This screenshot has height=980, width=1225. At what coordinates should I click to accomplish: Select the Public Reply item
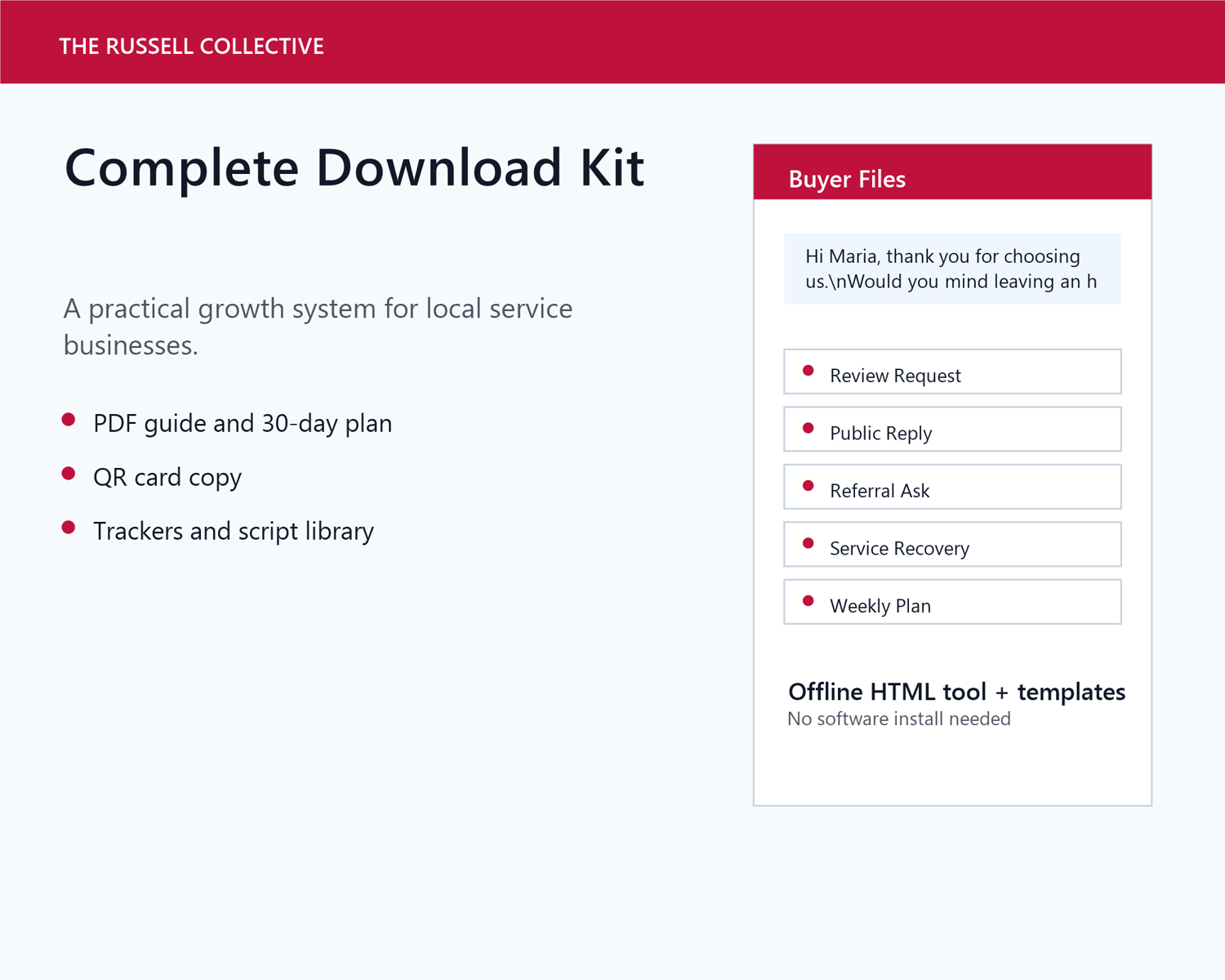click(x=952, y=429)
